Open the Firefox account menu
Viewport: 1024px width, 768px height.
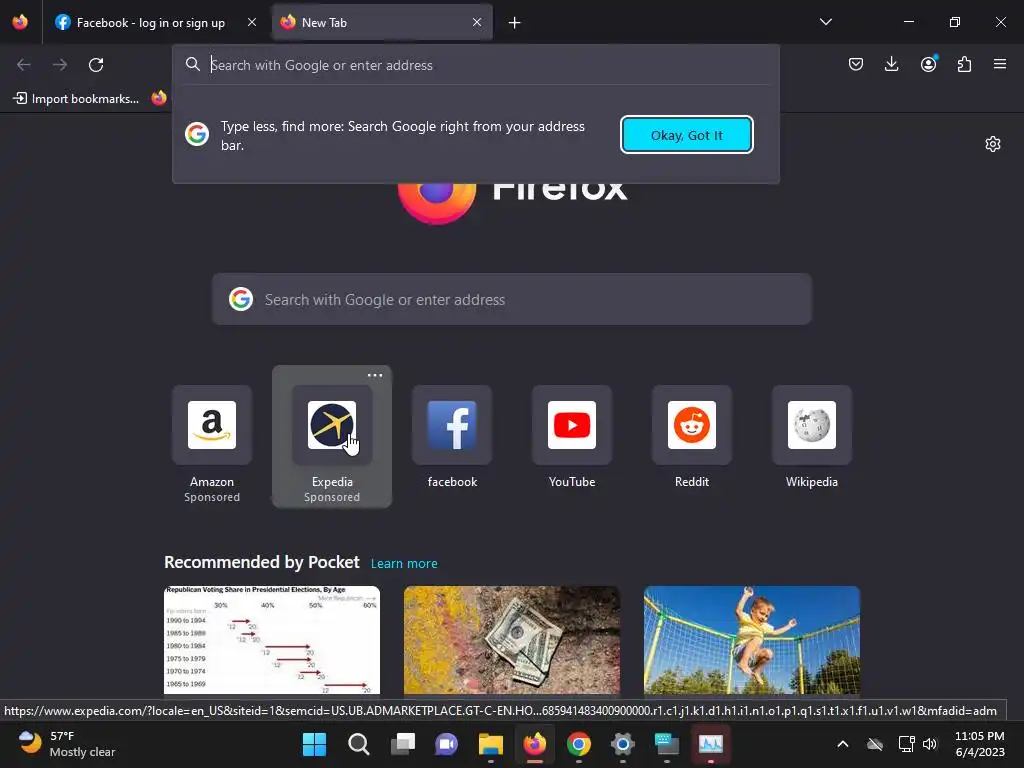928,64
